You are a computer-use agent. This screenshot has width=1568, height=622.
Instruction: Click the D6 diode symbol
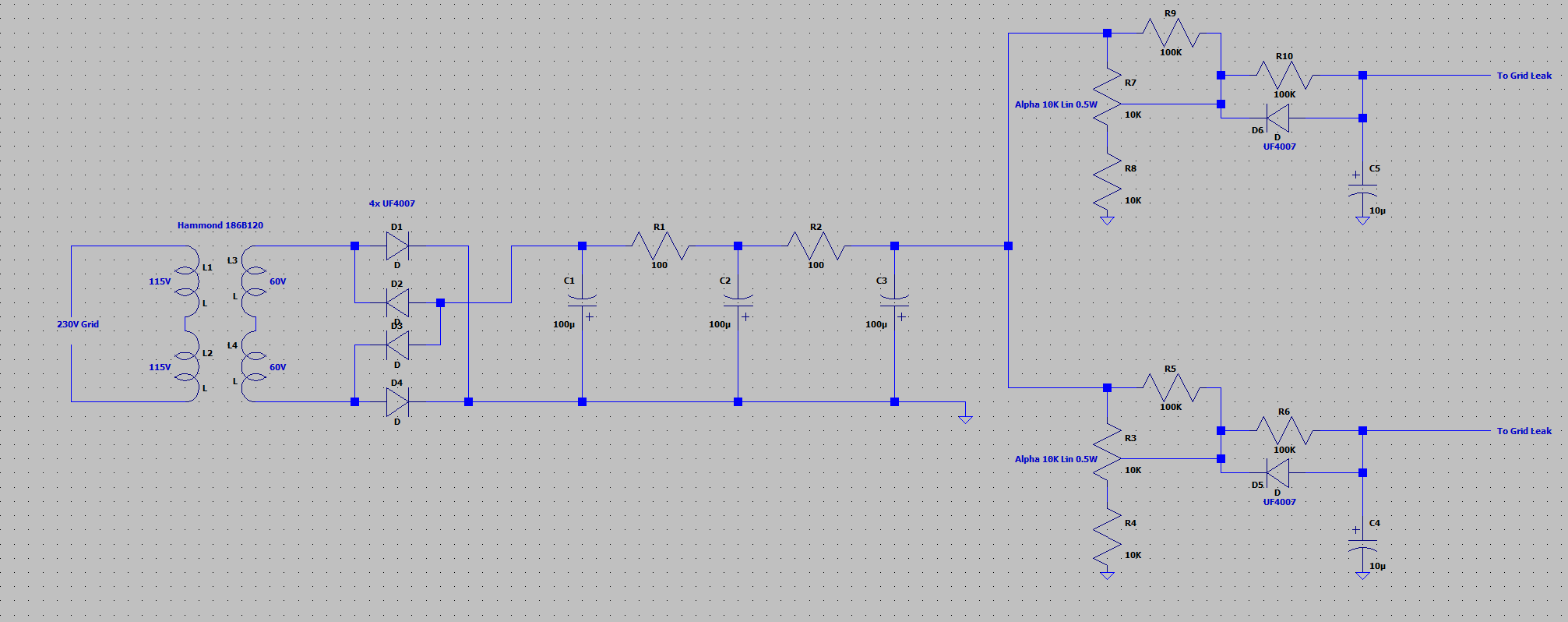point(1277,118)
